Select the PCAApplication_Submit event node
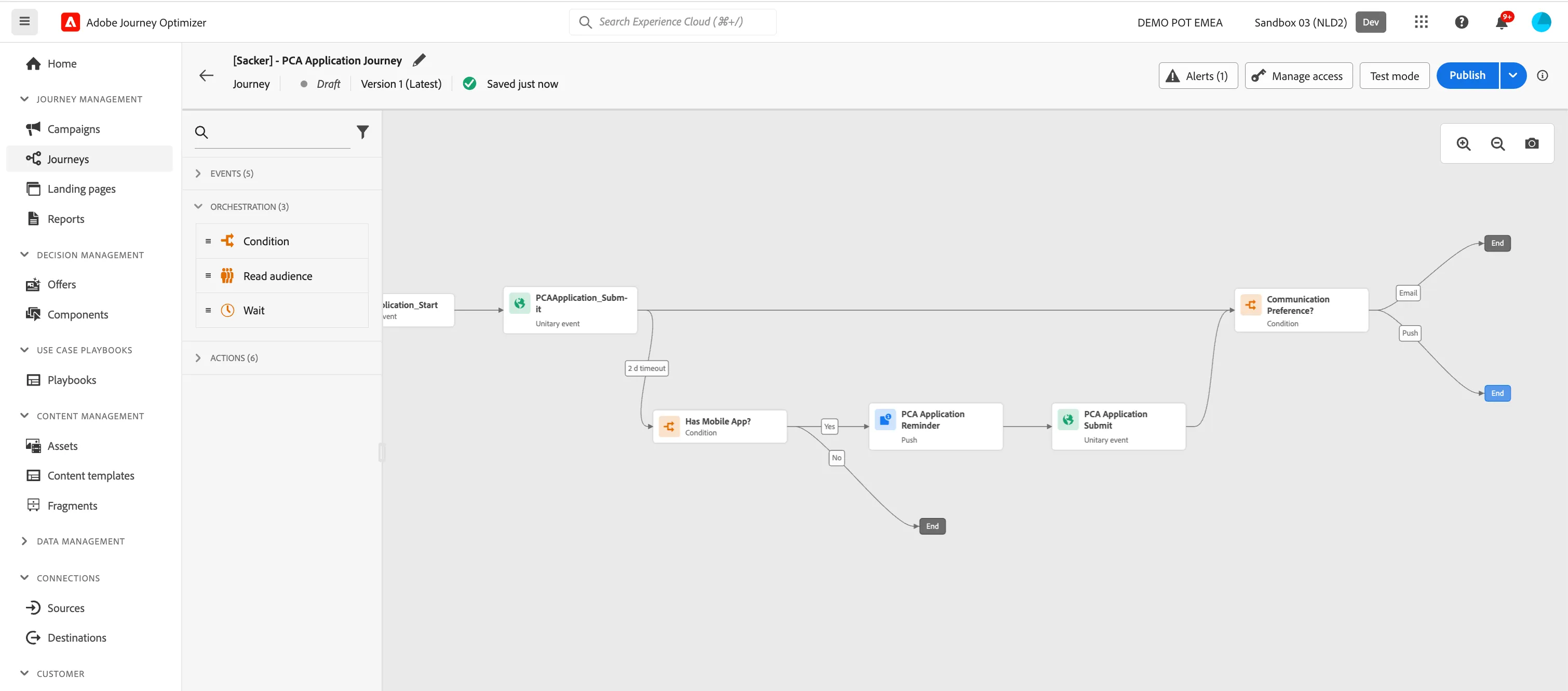1568x691 pixels. click(x=571, y=310)
